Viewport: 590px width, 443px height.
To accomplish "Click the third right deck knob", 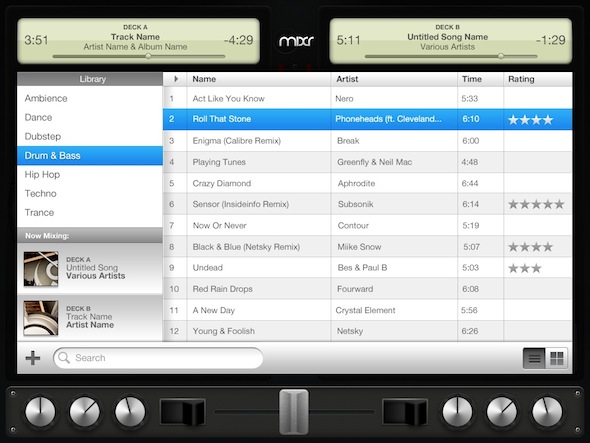I will (x=547, y=411).
